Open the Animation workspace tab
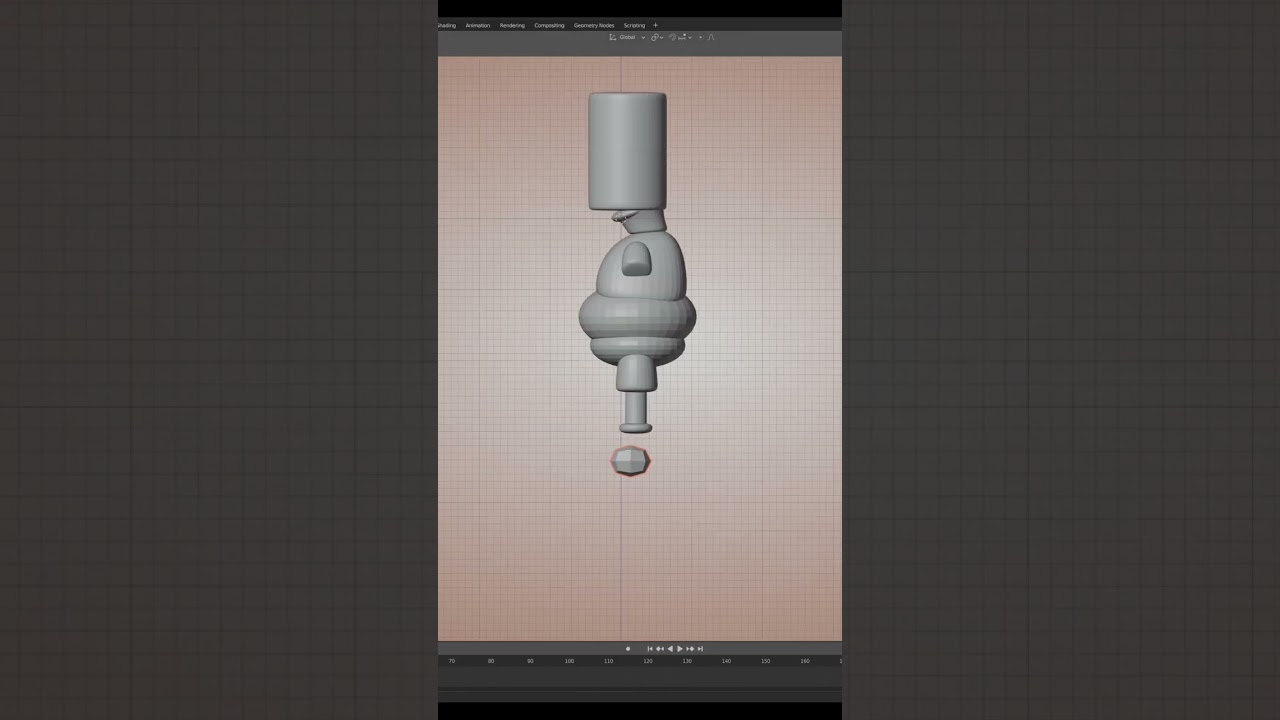This screenshot has height=720, width=1280. [477, 25]
